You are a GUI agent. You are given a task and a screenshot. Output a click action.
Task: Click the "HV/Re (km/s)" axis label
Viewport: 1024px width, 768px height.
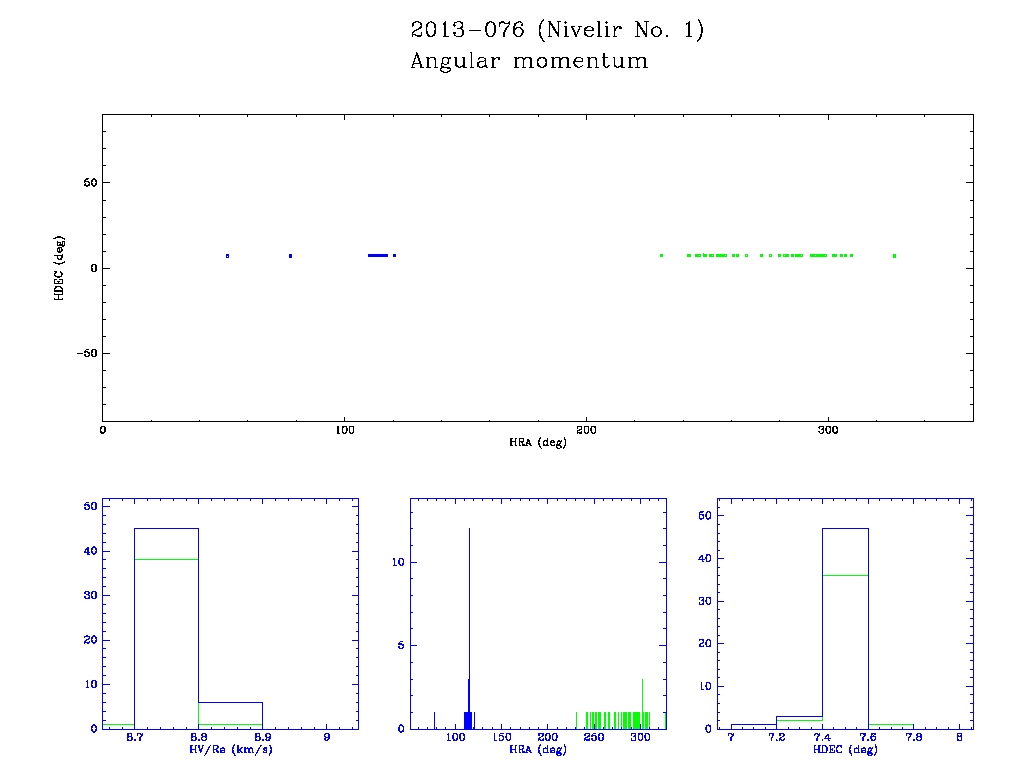click(x=230, y=749)
